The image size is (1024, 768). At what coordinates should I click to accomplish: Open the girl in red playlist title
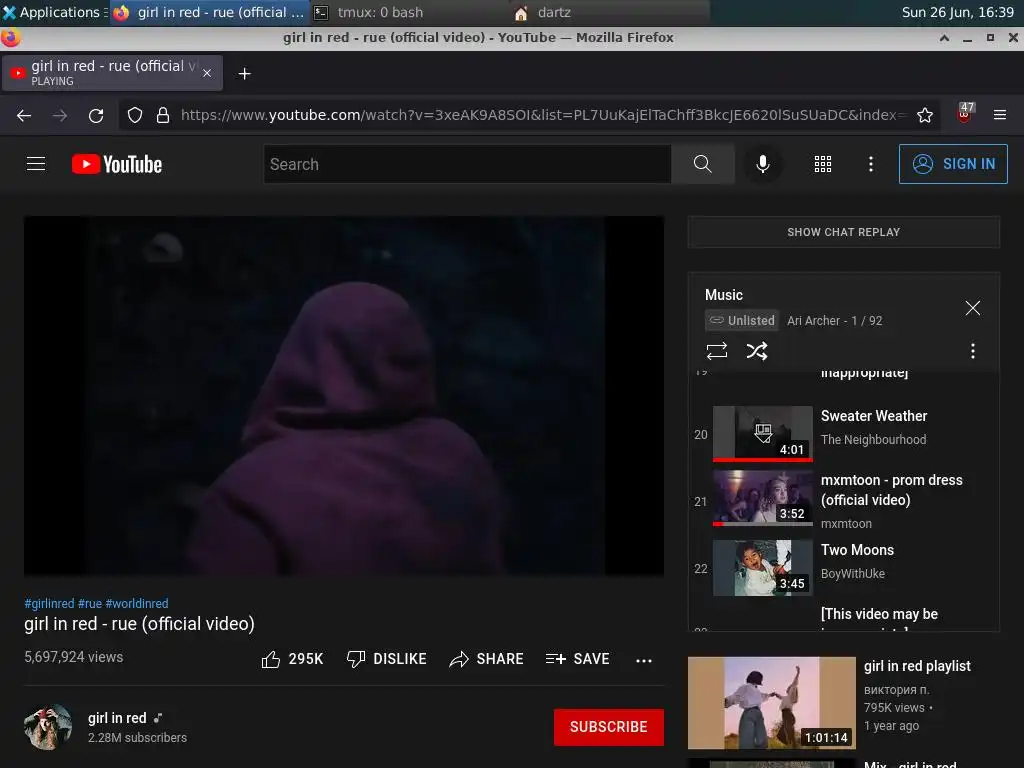tap(917, 666)
